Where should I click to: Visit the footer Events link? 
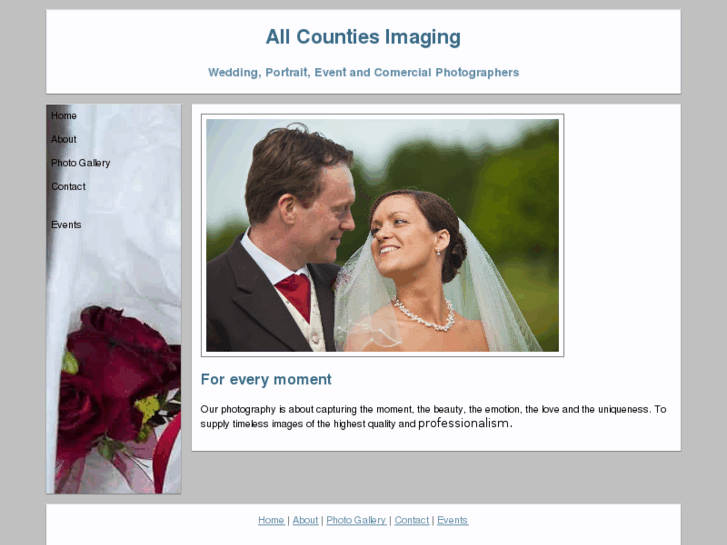click(453, 520)
